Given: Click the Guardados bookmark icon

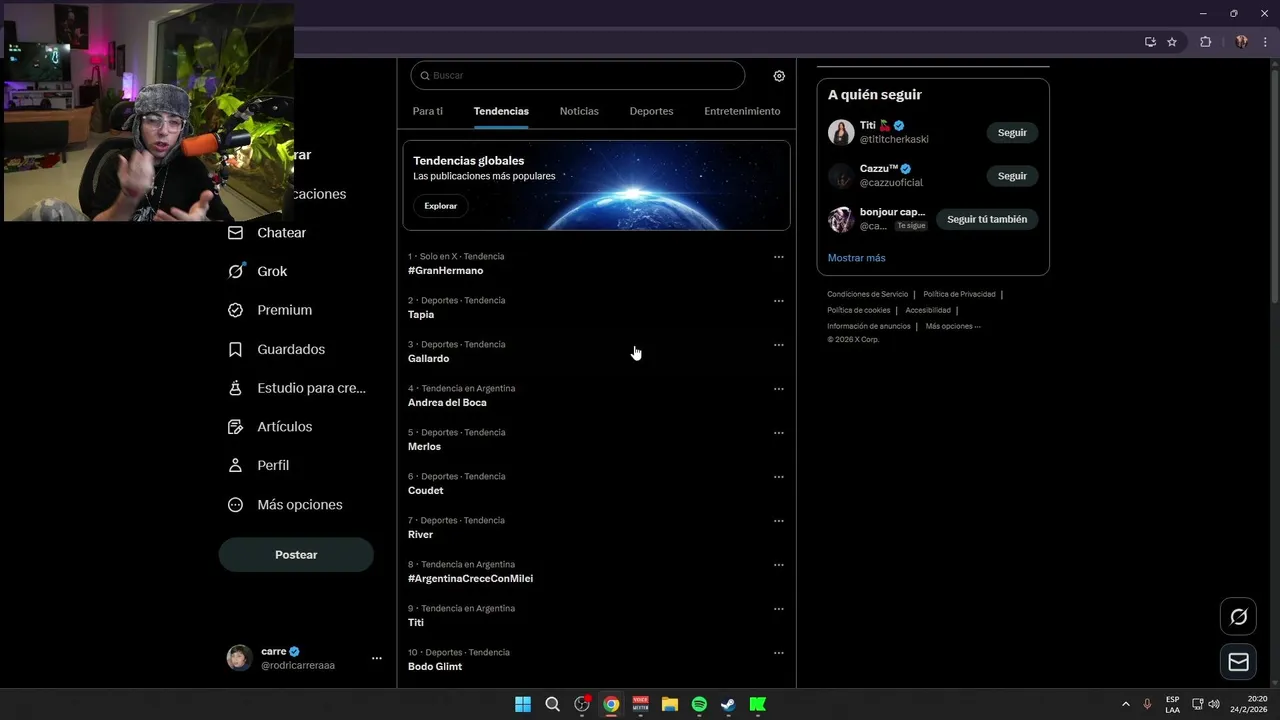Looking at the screenshot, I should (x=235, y=349).
